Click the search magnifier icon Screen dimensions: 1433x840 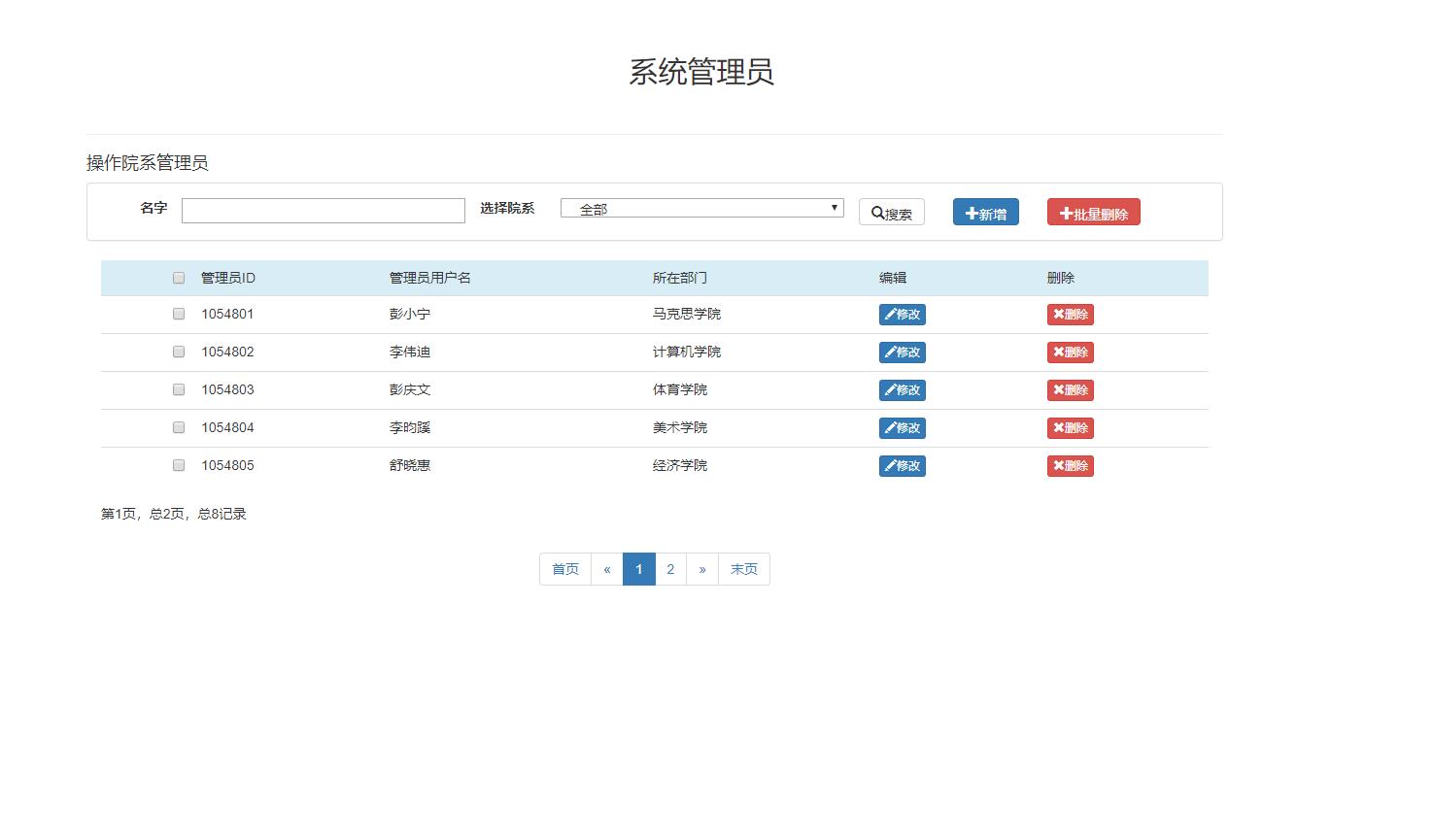click(x=875, y=212)
